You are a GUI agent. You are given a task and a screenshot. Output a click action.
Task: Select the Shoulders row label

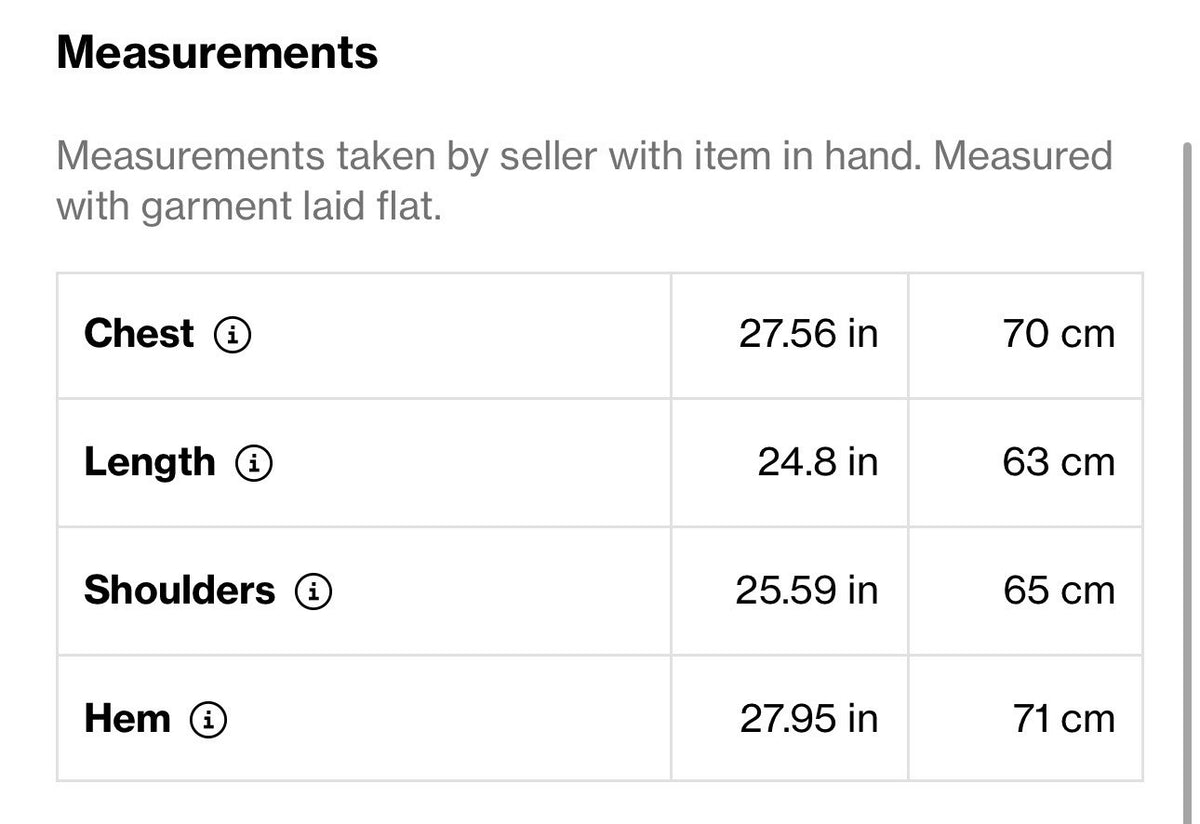click(x=179, y=591)
